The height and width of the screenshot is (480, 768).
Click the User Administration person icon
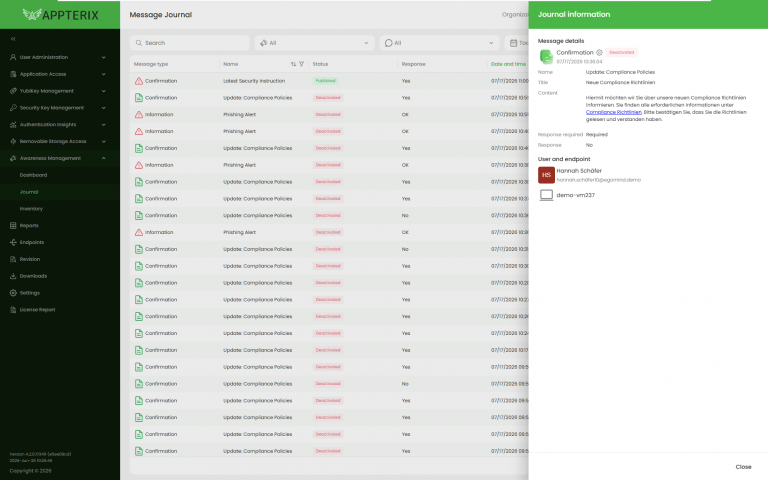point(13,57)
